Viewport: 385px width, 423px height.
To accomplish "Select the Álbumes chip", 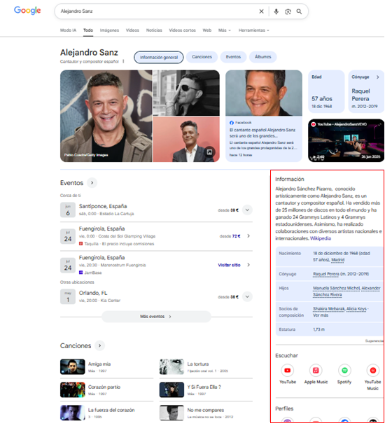I will coord(263,57).
